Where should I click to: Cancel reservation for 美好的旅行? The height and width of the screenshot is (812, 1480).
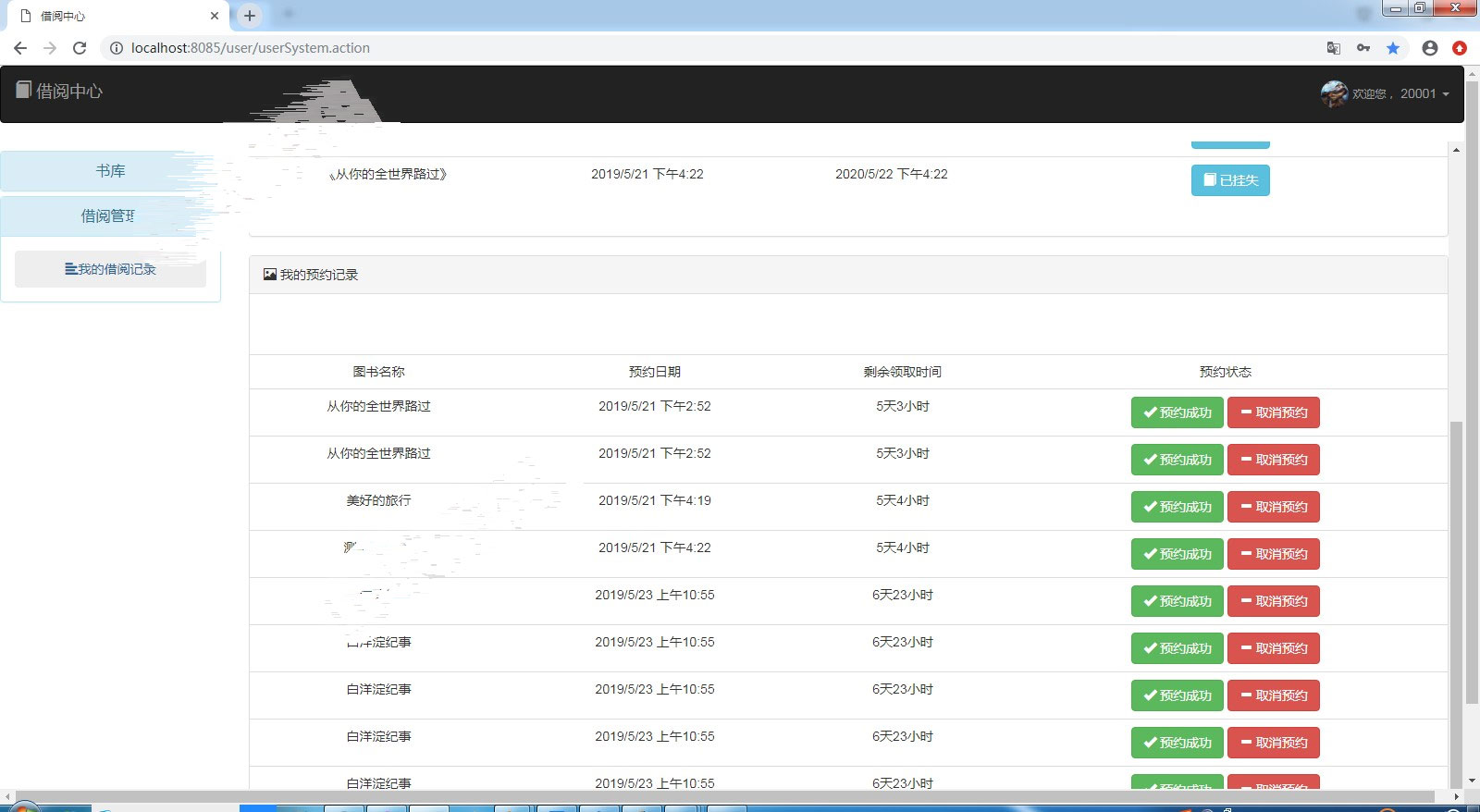[x=1273, y=507]
